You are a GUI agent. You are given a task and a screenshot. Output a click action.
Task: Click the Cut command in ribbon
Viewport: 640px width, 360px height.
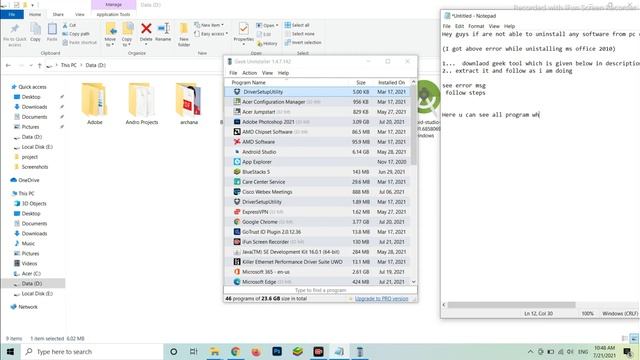click(x=69, y=25)
